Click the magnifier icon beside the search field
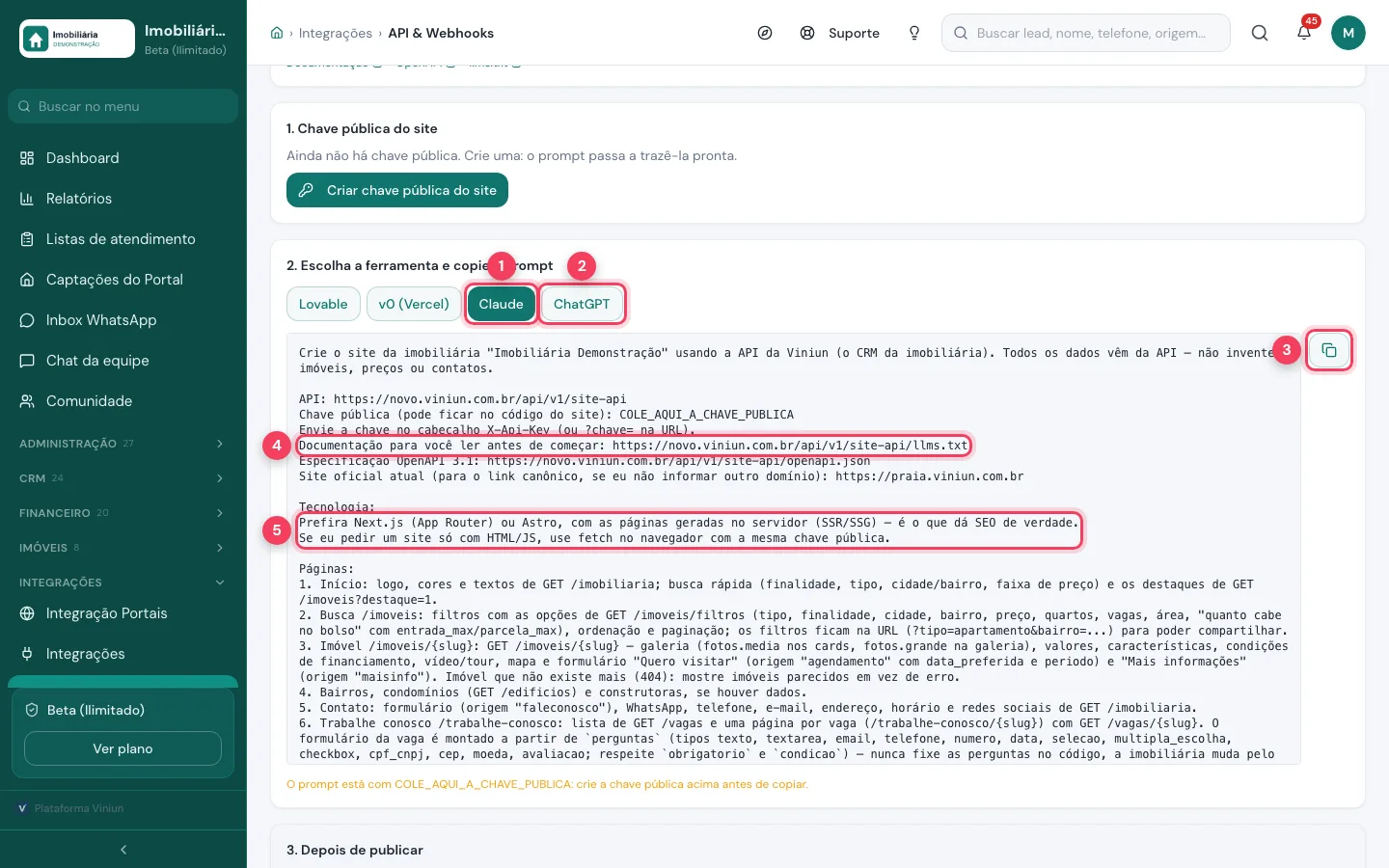1389x868 pixels. (1260, 33)
